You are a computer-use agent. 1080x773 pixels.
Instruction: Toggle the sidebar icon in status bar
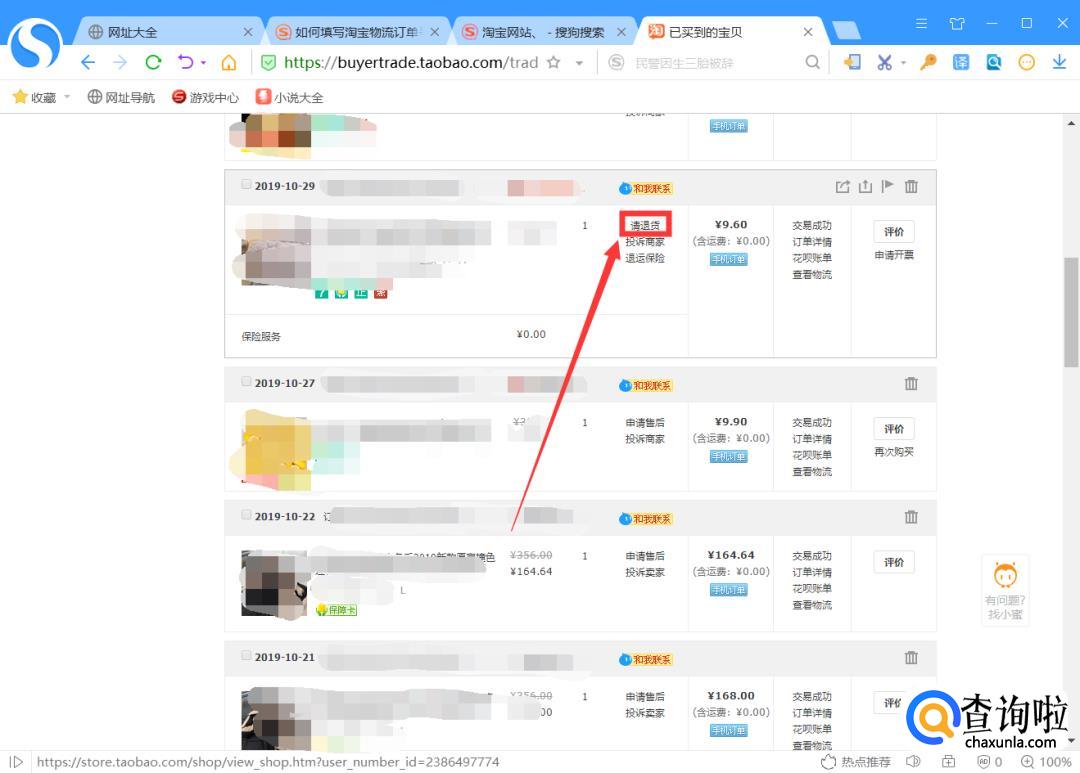tap(17, 762)
